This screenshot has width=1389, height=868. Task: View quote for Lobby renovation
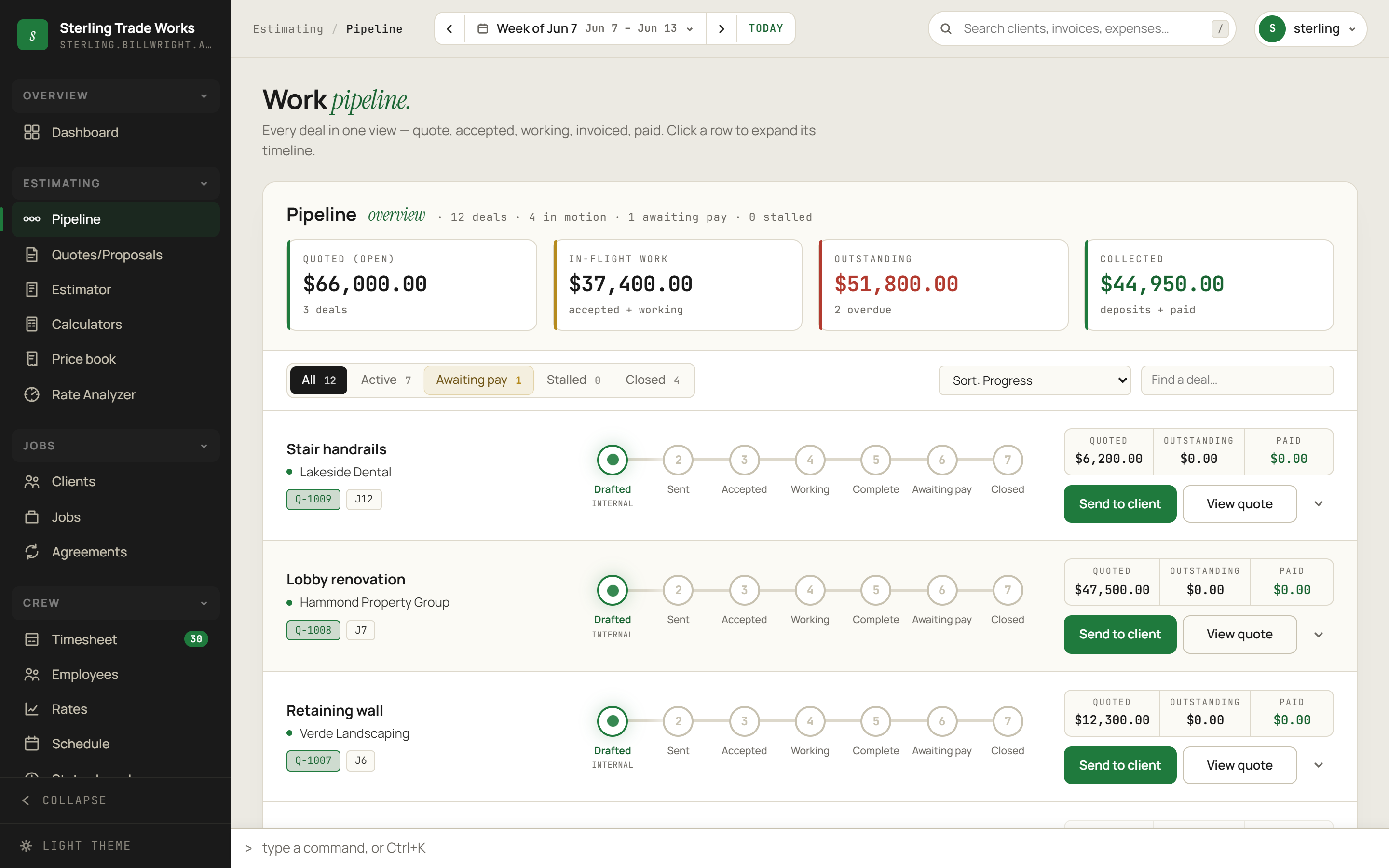pyautogui.click(x=1240, y=634)
